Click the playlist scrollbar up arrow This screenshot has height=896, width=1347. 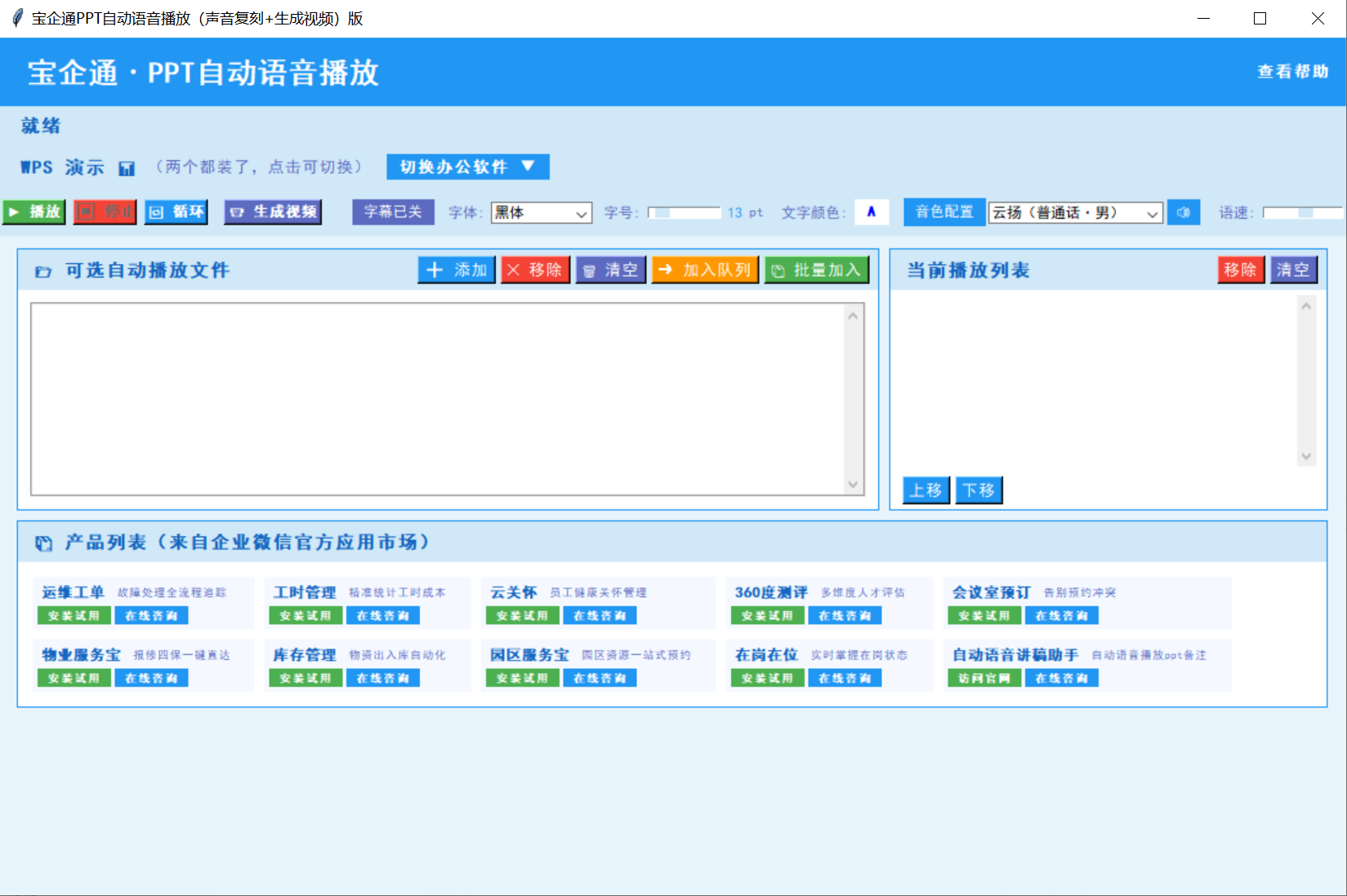click(x=1306, y=306)
